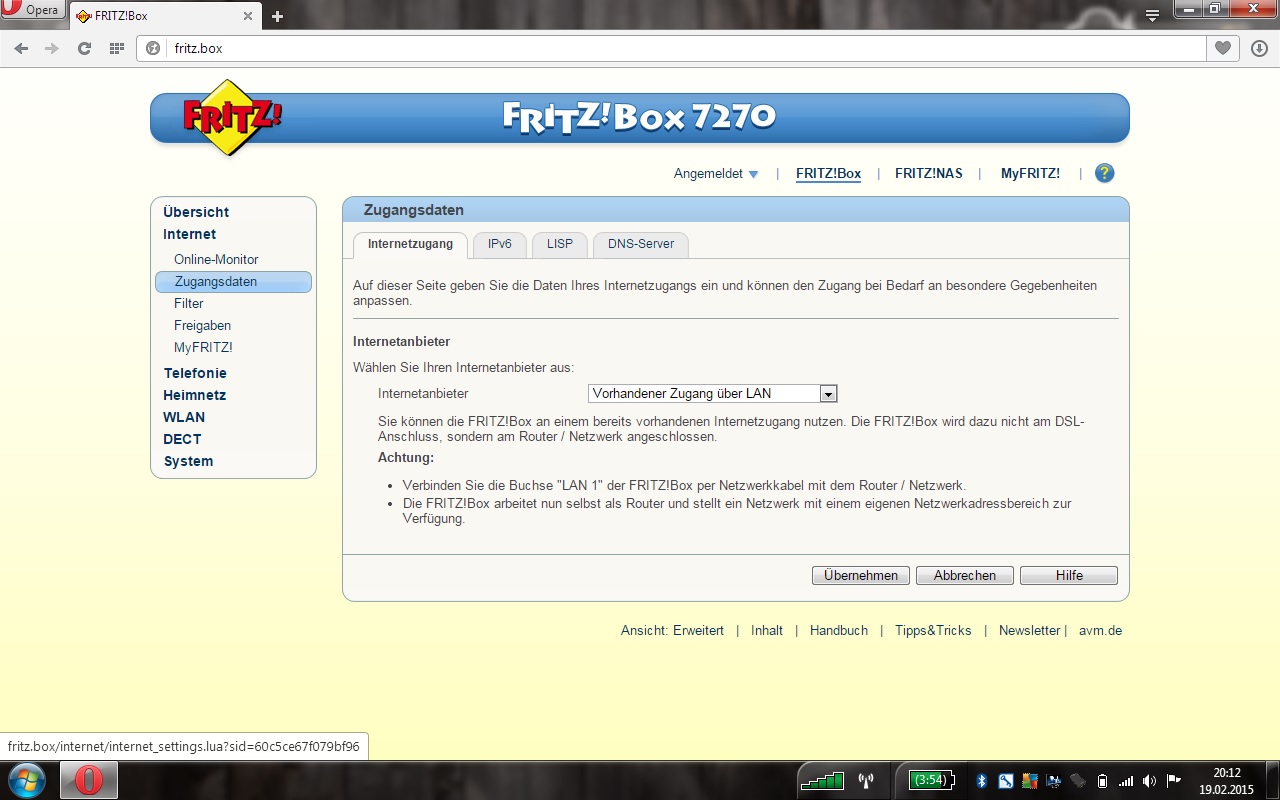
Task: Click the FRITZ! logo in the banner
Action: coord(231,117)
